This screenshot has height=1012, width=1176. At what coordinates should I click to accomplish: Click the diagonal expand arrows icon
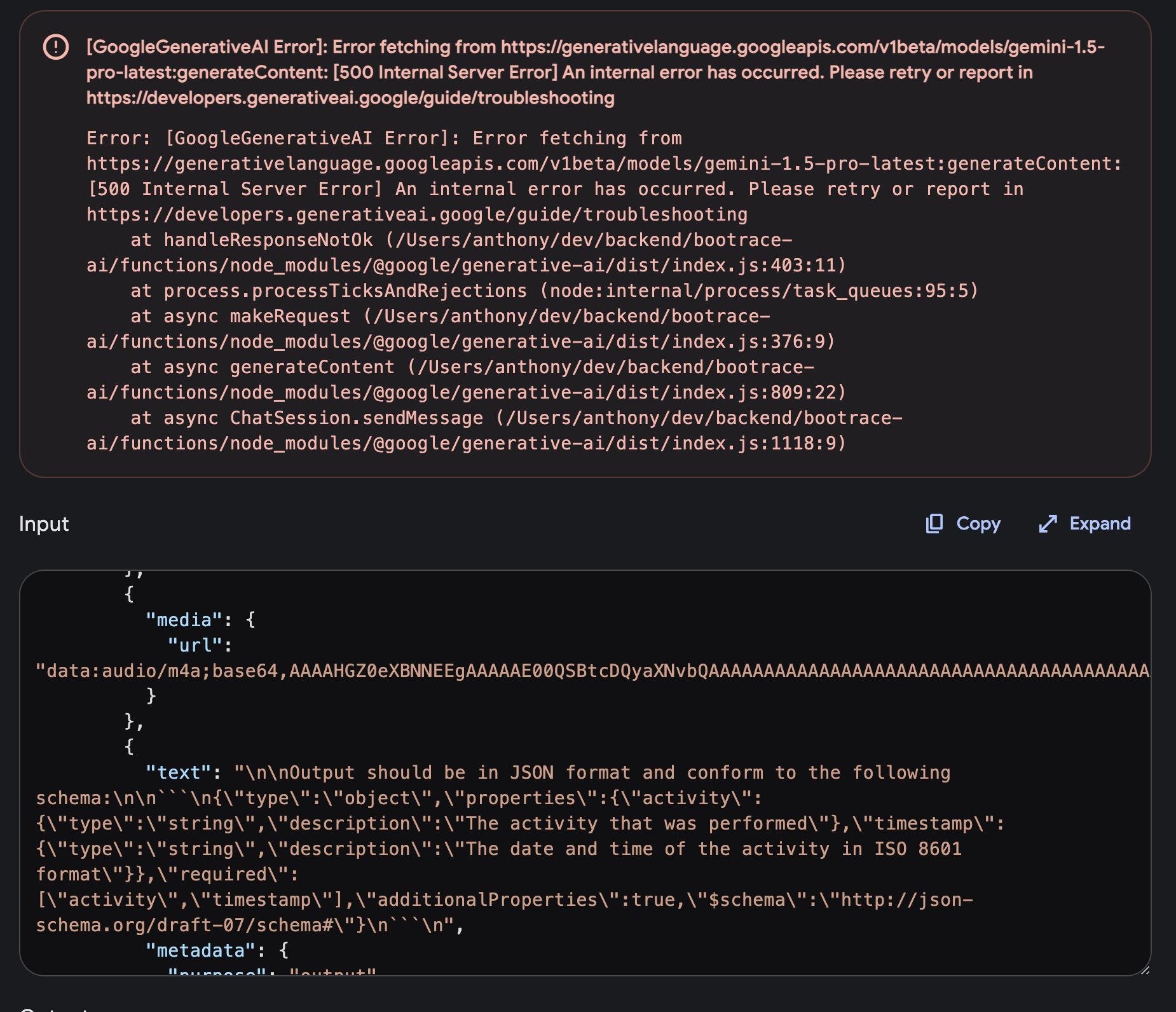point(1048,524)
